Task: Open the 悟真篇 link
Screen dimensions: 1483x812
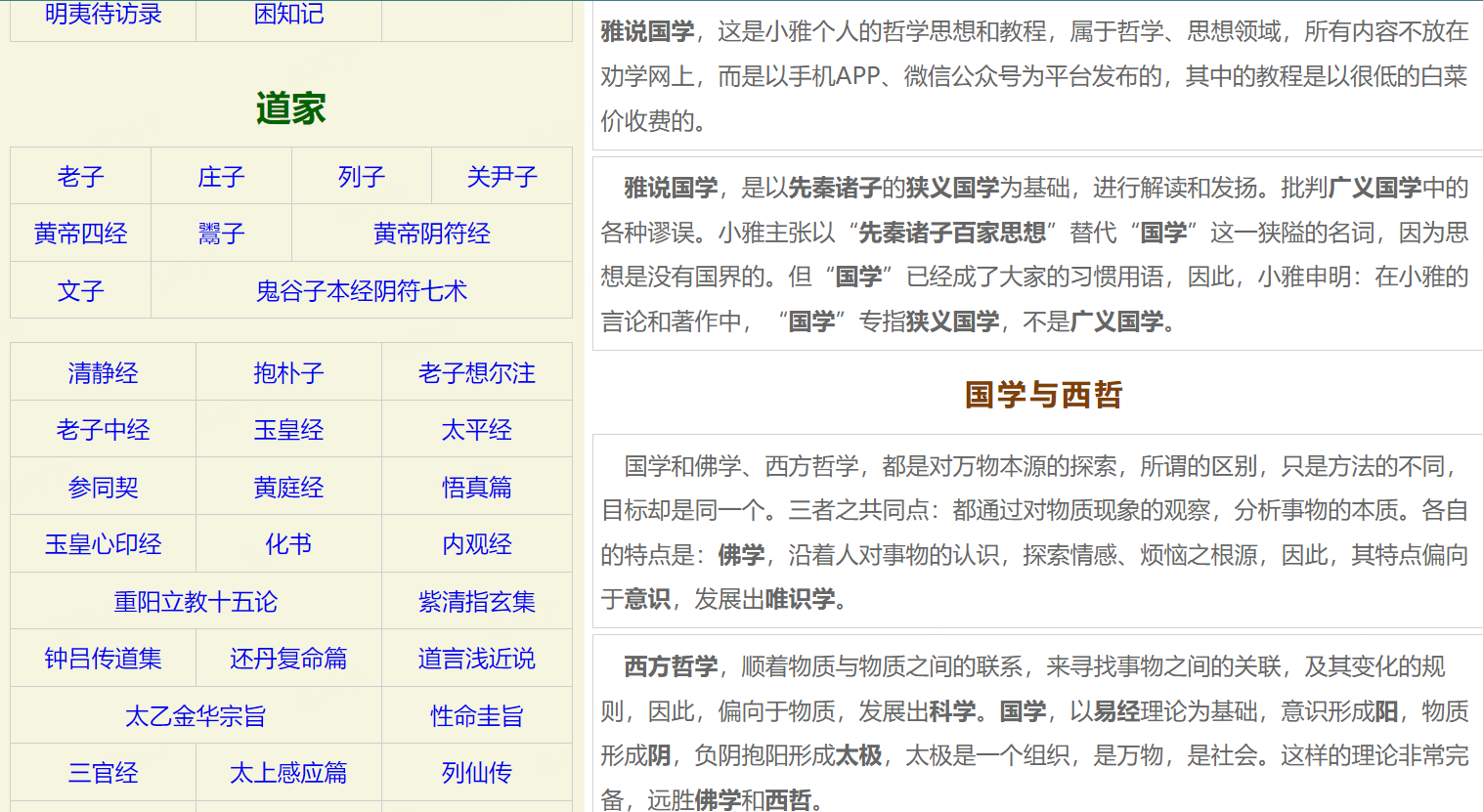Action: pyautogui.click(x=476, y=488)
